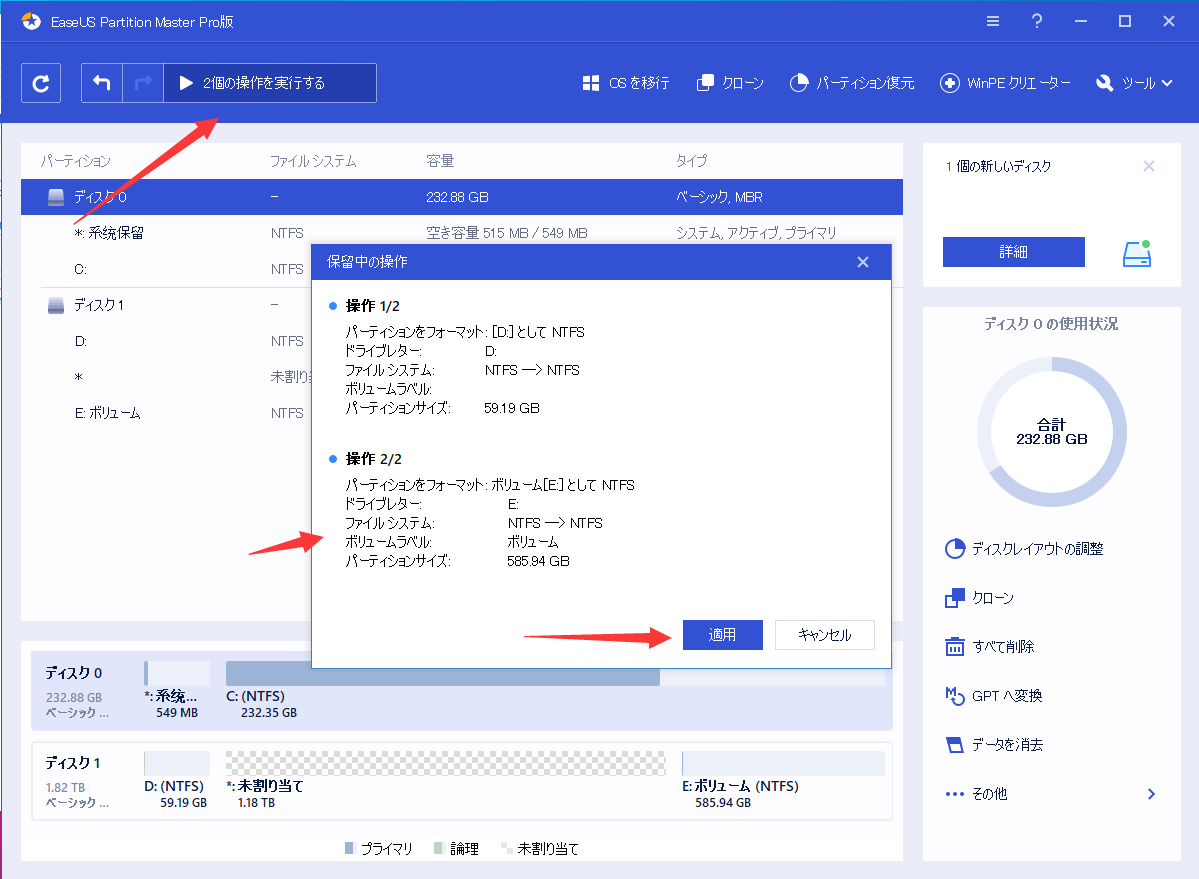
Task: Click the ディスク 0 usage donut chart
Action: point(1051,432)
